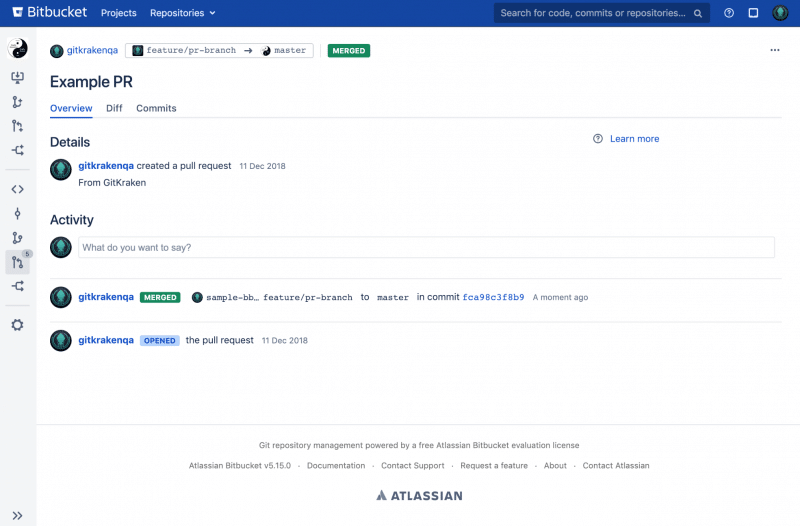The image size is (800, 526).
Task: Open the Documentation footer link
Action: (336, 466)
